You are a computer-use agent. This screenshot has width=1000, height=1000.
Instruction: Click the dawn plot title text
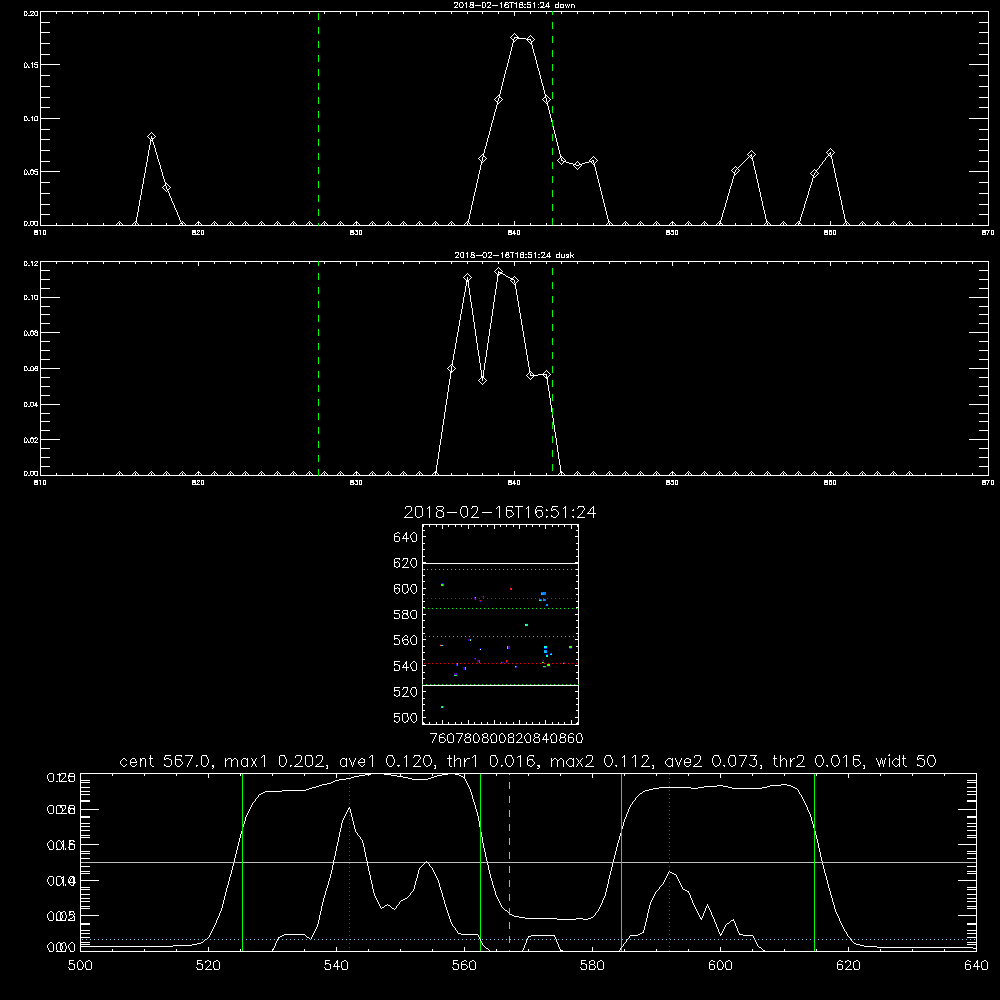click(x=514, y=4)
